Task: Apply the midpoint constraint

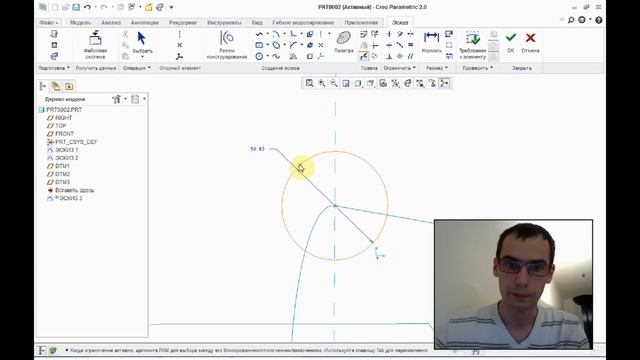Action: point(400,45)
